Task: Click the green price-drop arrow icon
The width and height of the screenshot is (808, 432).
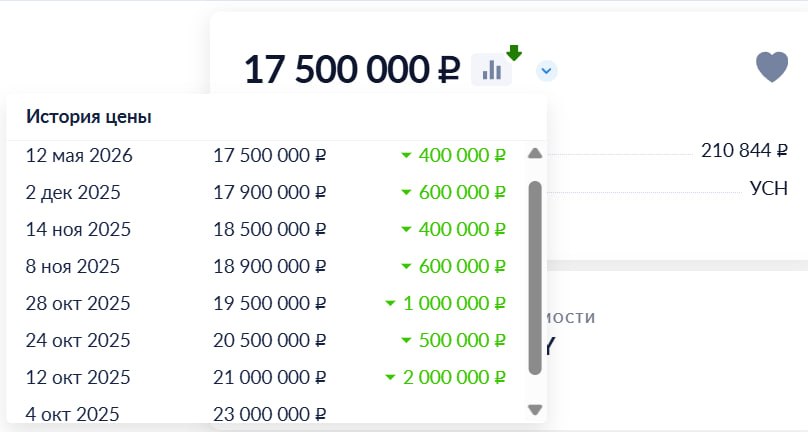Action: (514, 53)
